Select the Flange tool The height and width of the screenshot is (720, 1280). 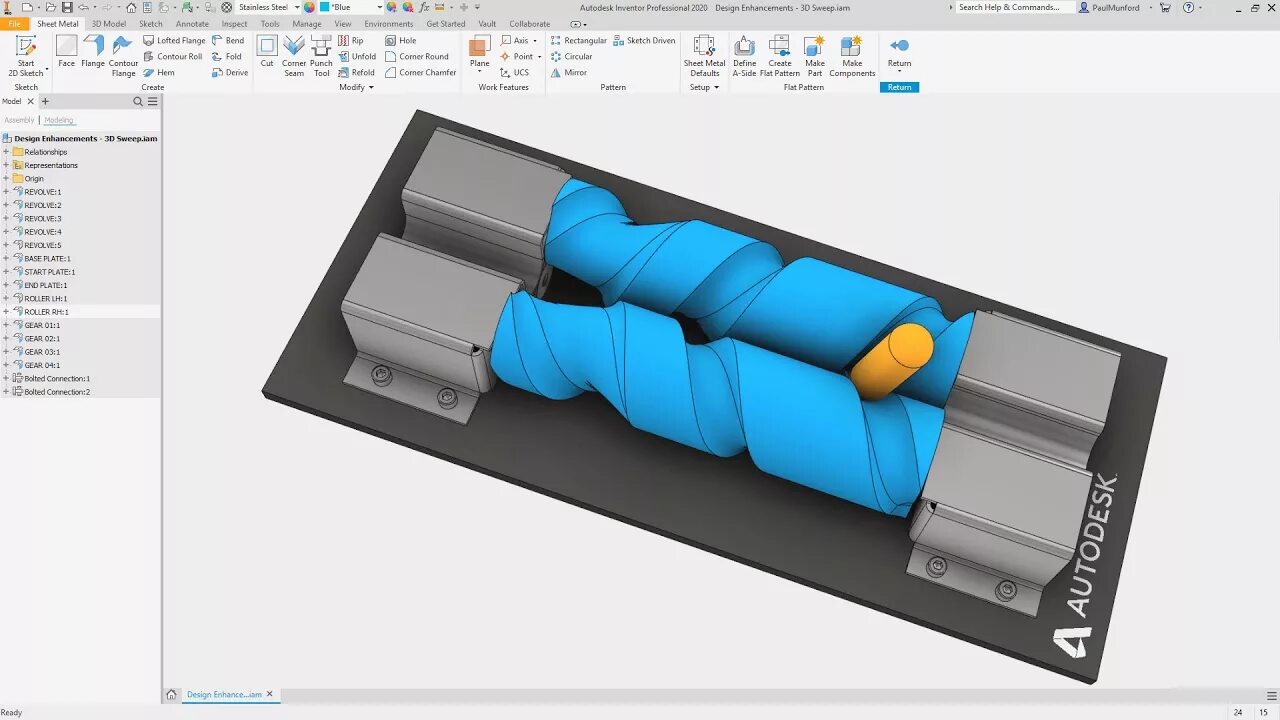click(93, 52)
